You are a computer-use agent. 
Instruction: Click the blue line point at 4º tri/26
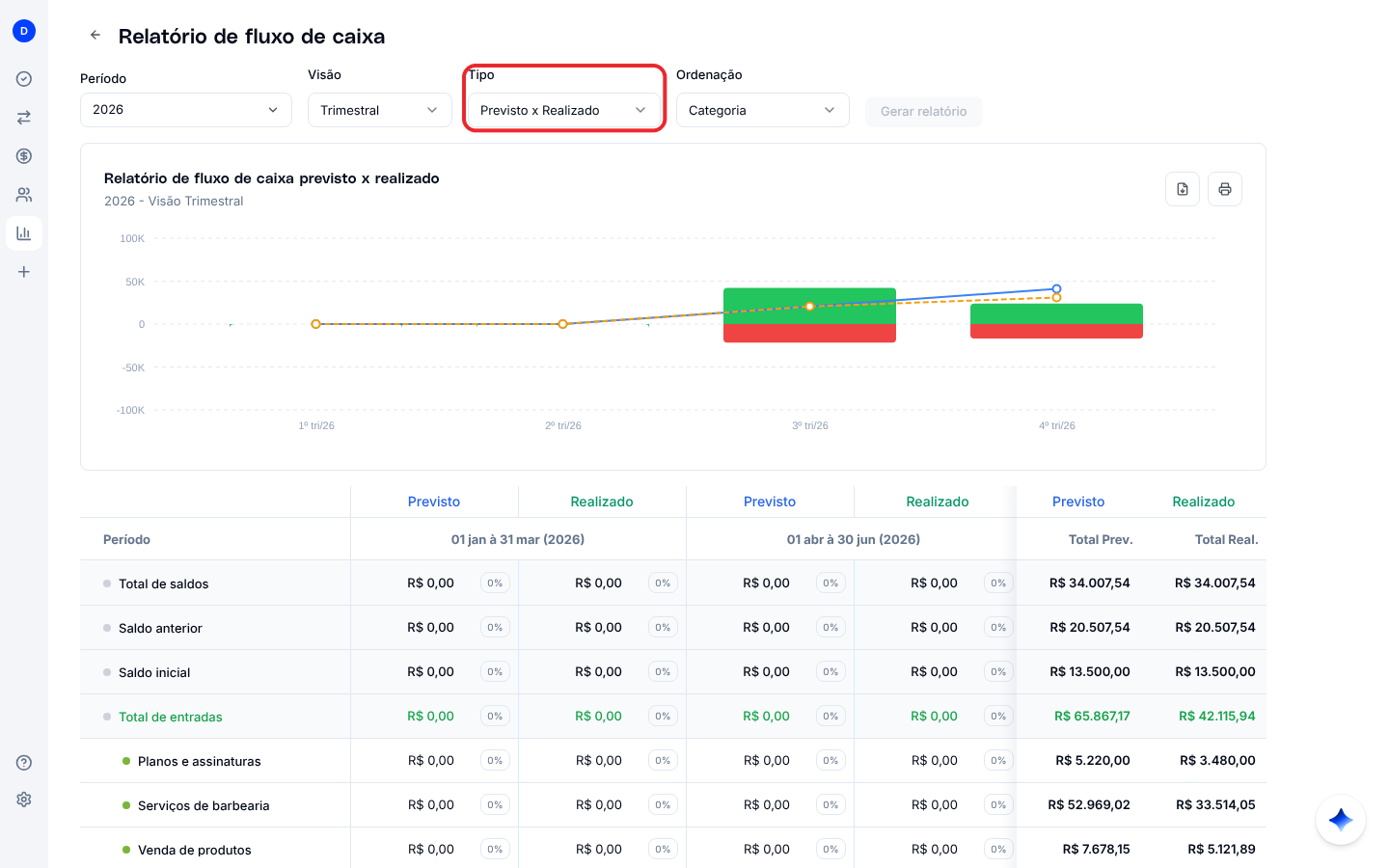coord(1057,288)
